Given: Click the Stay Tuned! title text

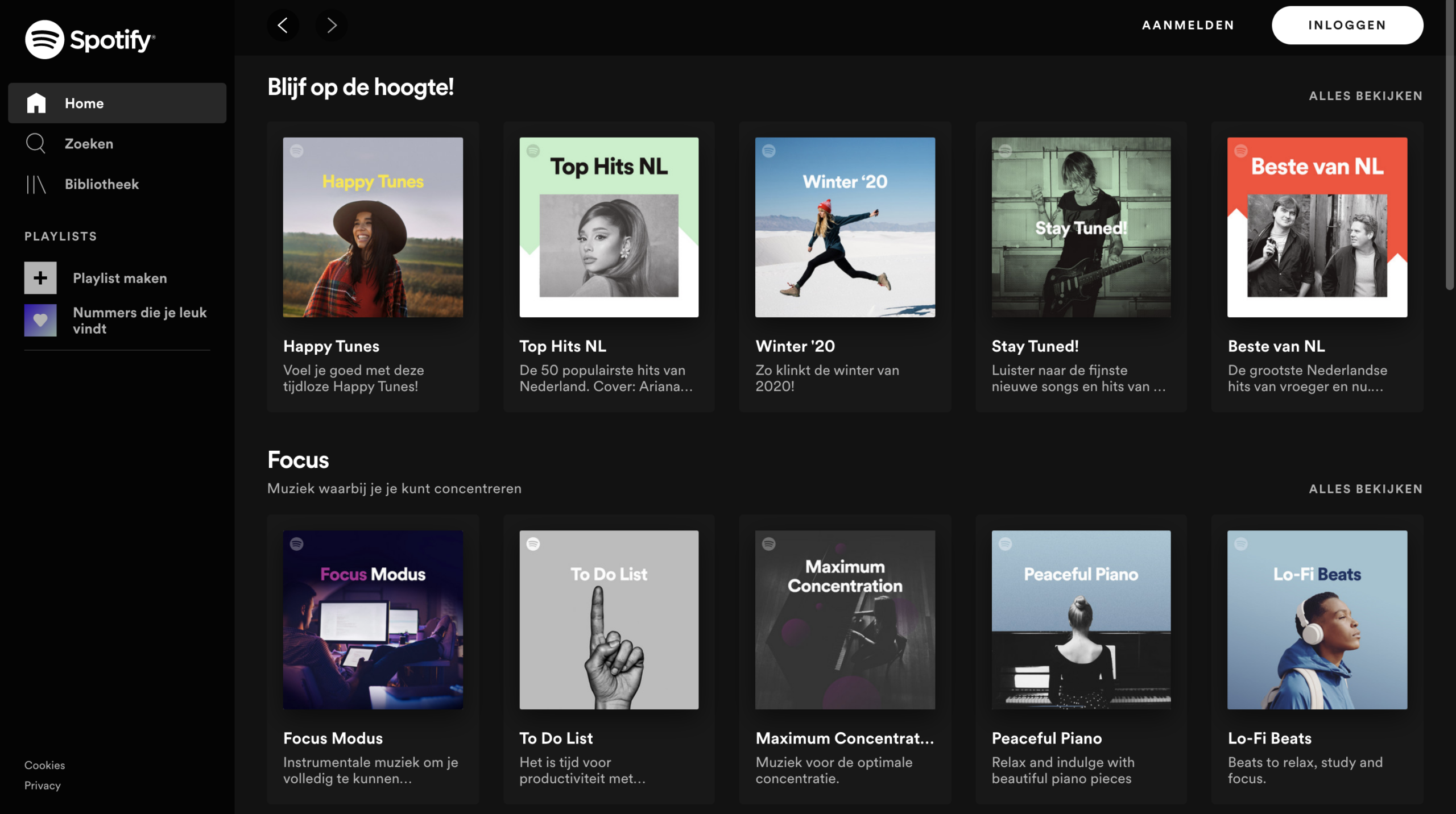Looking at the screenshot, I should (x=1035, y=346).
